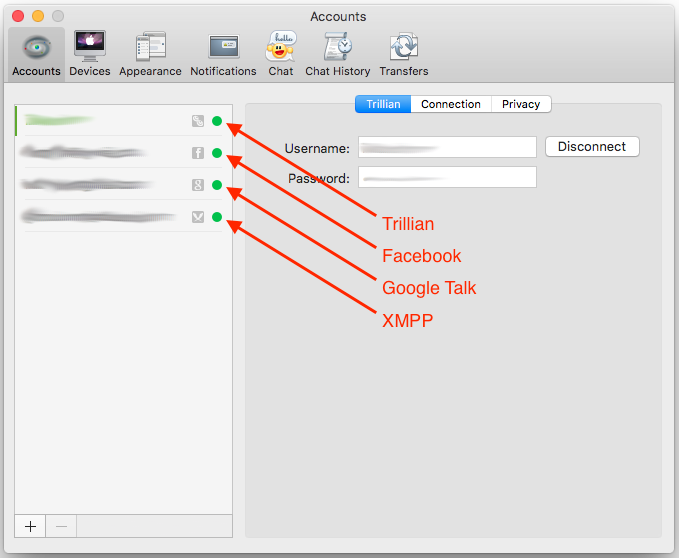Add a new account with plus button
Image resolution: width=679 pixels, height=558 pixels.
point(30,526)
